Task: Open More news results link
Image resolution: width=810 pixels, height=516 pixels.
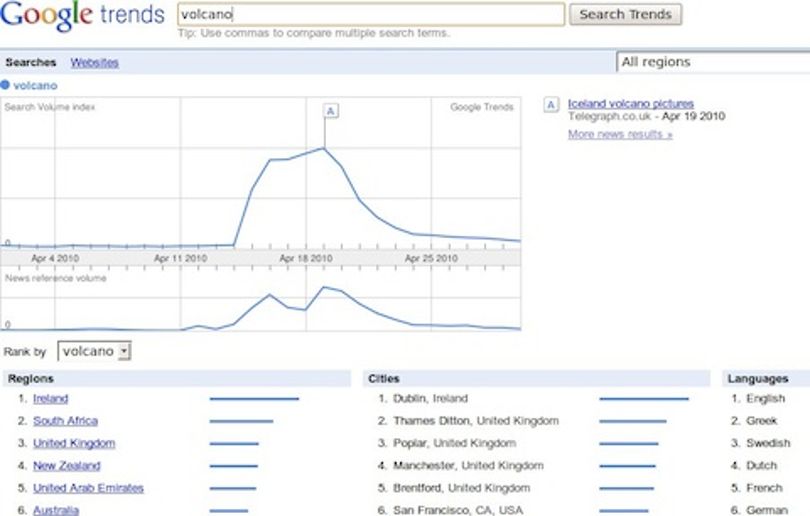Action: (x=620, y=134)
